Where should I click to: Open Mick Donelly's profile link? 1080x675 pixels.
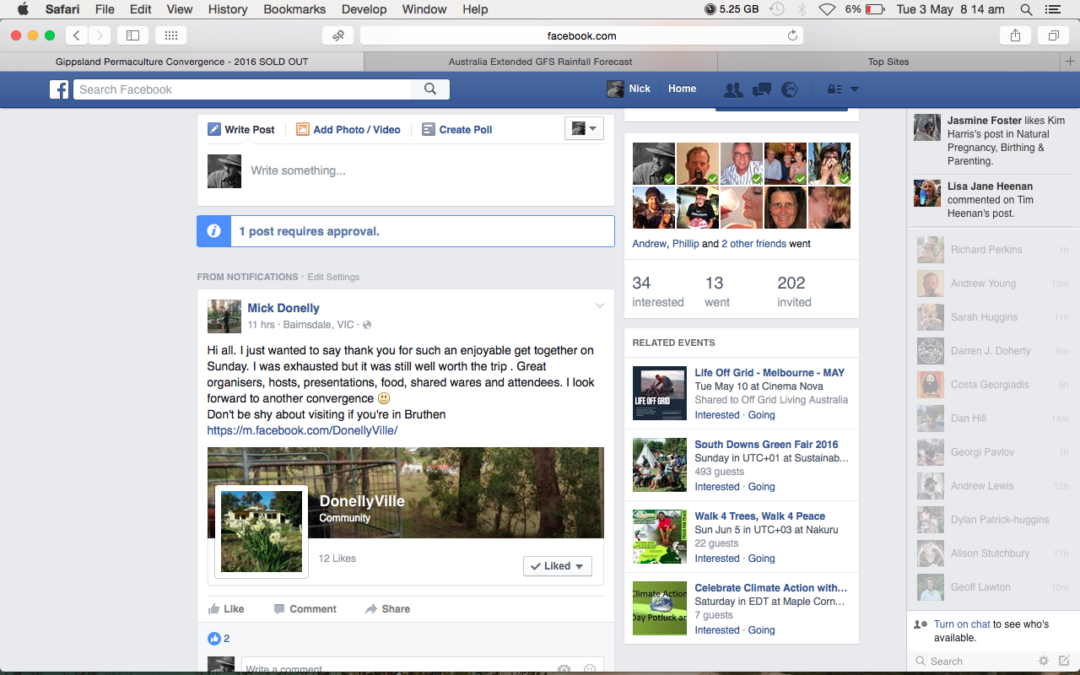click(x=283, y=308)
